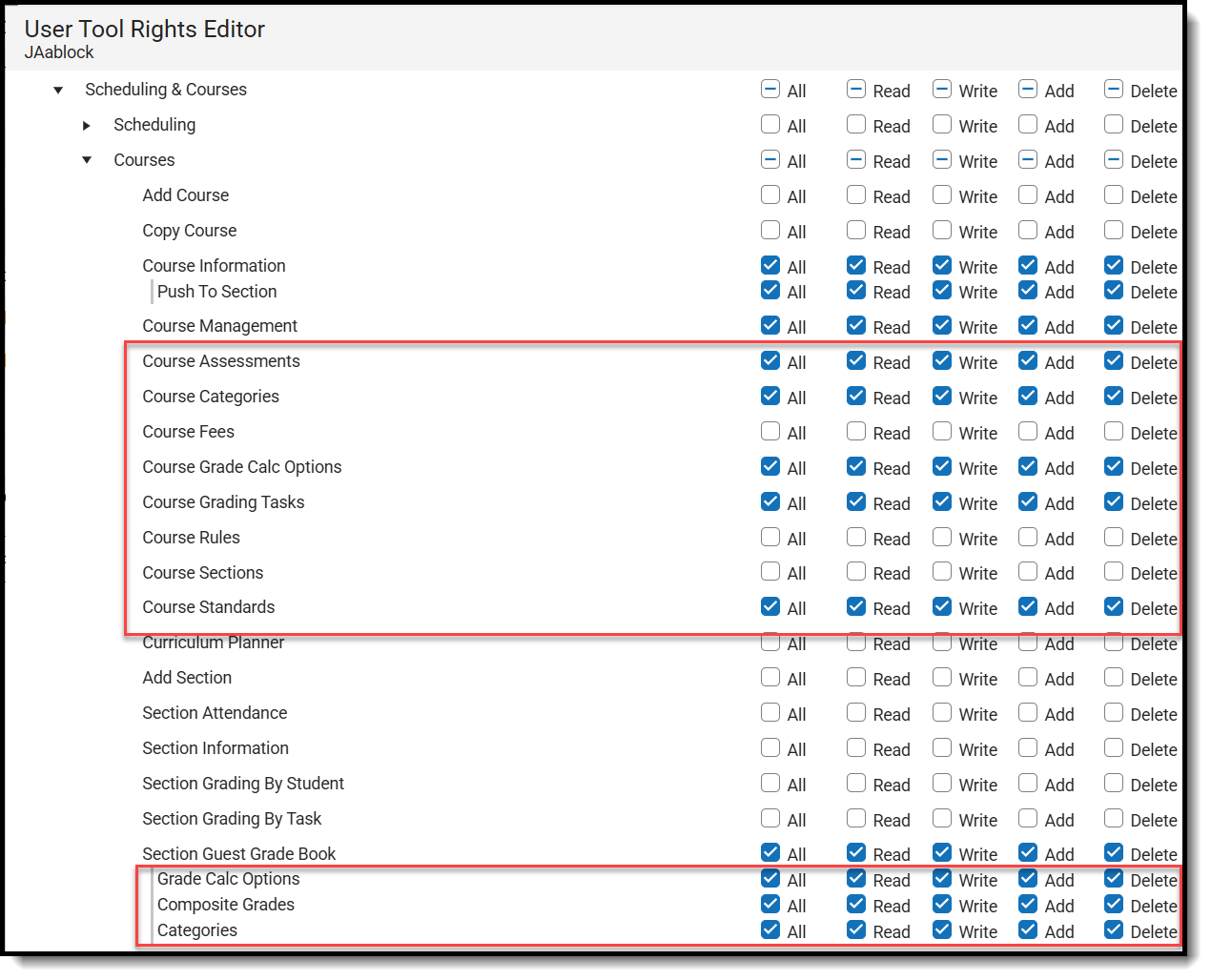Disable Add access for Course Assessments
This screenshot has width=1211, height=980.
[x=1028, y=361]
